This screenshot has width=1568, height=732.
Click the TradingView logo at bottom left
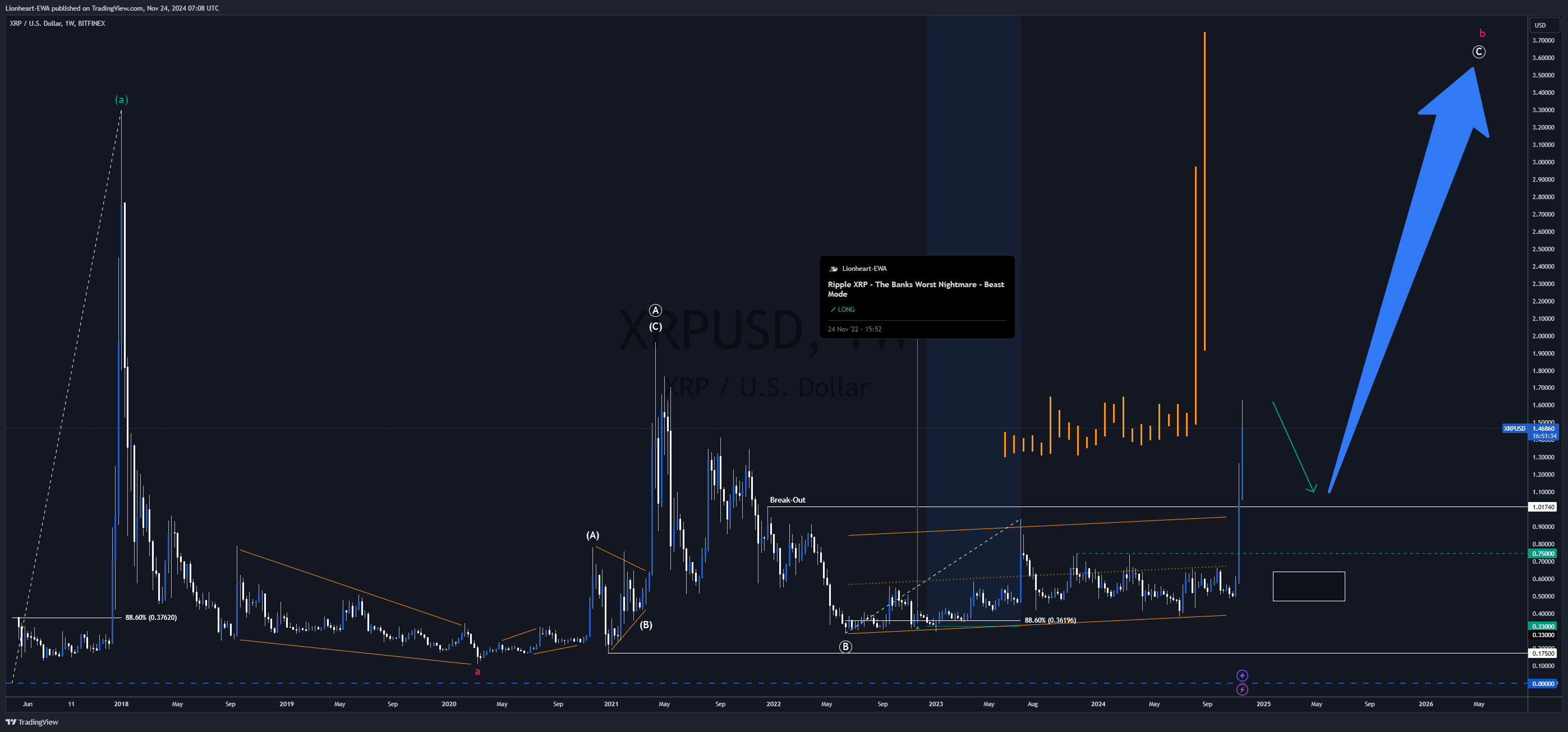pyautogui.click(x=31, y=722)
